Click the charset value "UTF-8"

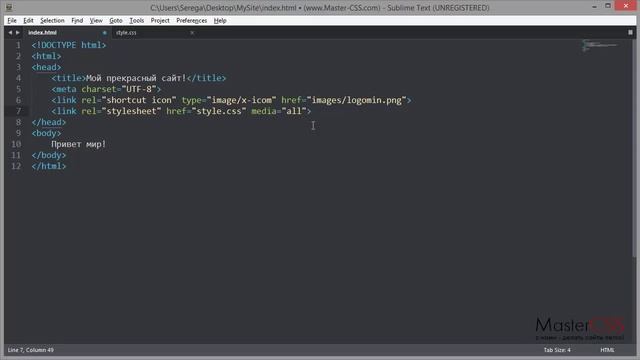139,89
